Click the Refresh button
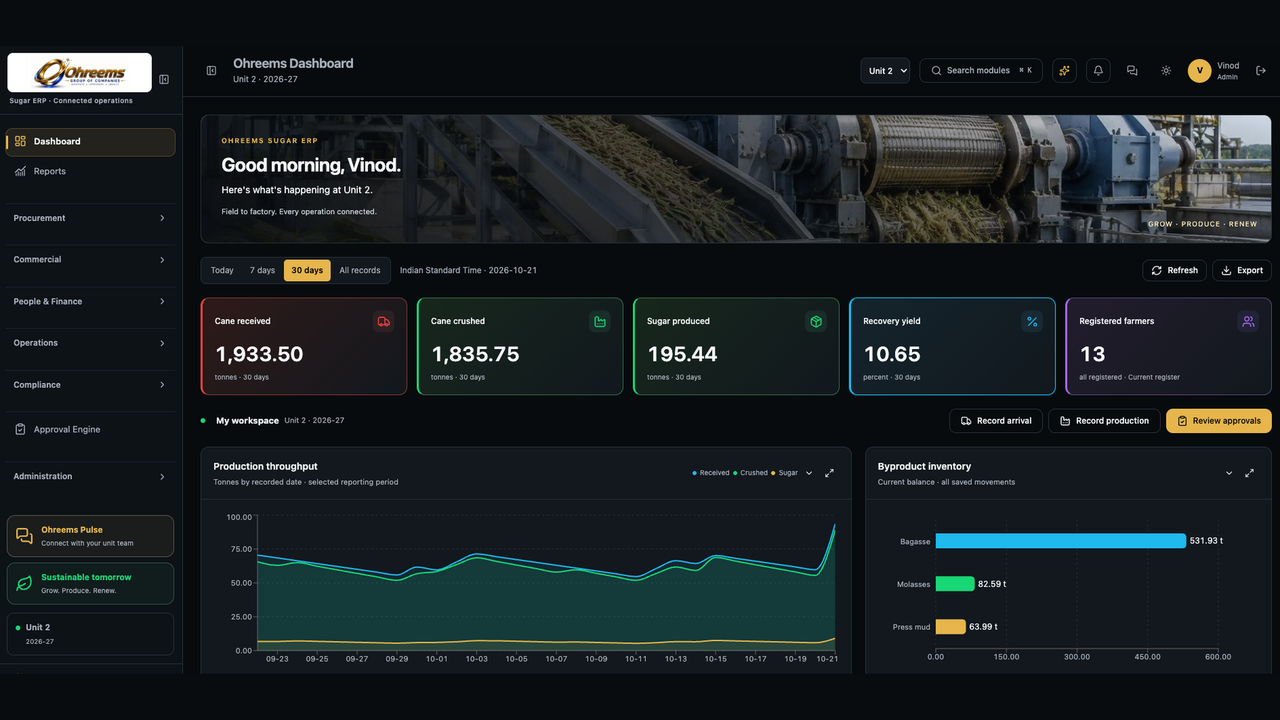 pyautogui.click(x=1174, y=271)
